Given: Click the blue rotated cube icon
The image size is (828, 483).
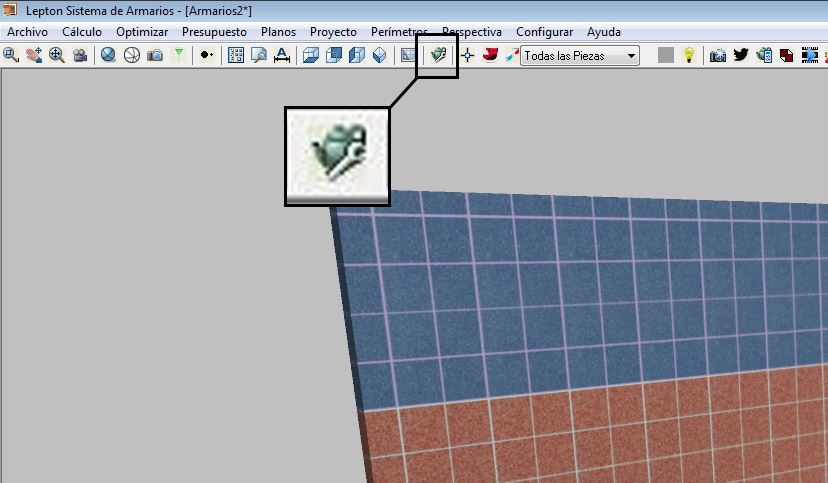Looking at the screenshot, I should (379, 55).
